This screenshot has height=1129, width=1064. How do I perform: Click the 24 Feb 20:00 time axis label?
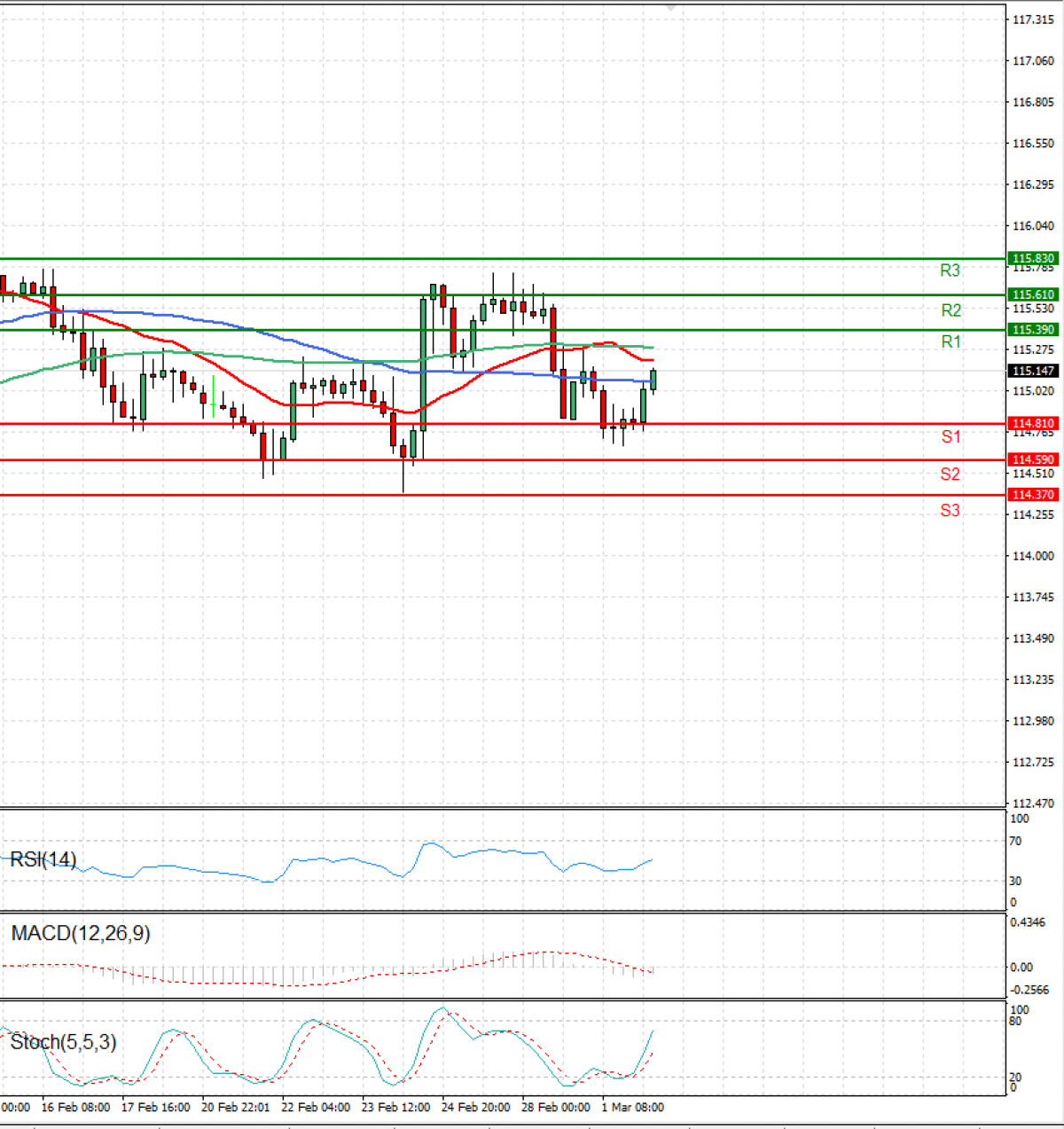tap(475, 1107)
